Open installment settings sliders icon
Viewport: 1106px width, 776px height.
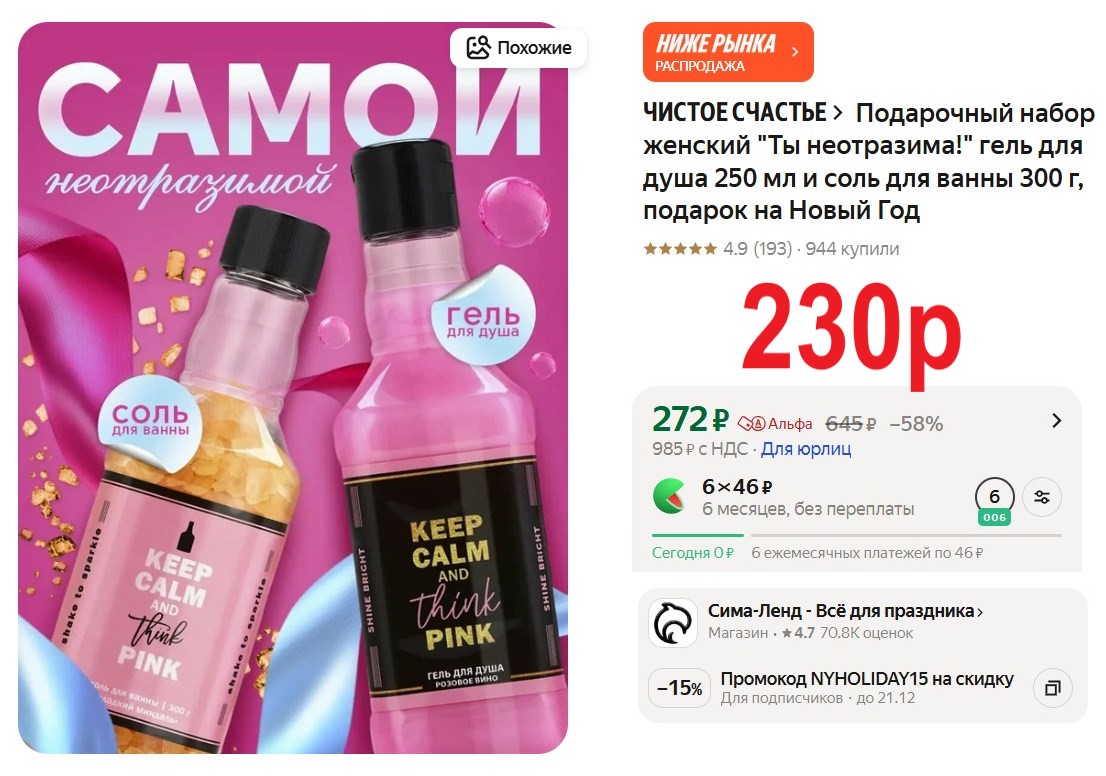tap(1042, 497)
